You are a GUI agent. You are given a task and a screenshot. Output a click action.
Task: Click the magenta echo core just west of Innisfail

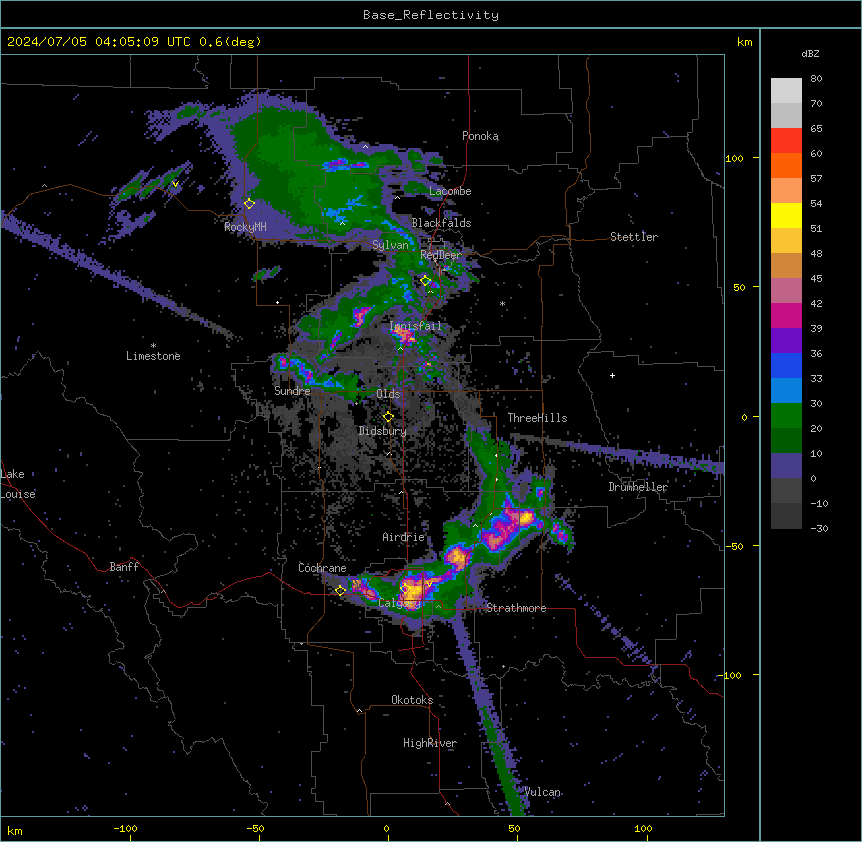coord(361,316)
